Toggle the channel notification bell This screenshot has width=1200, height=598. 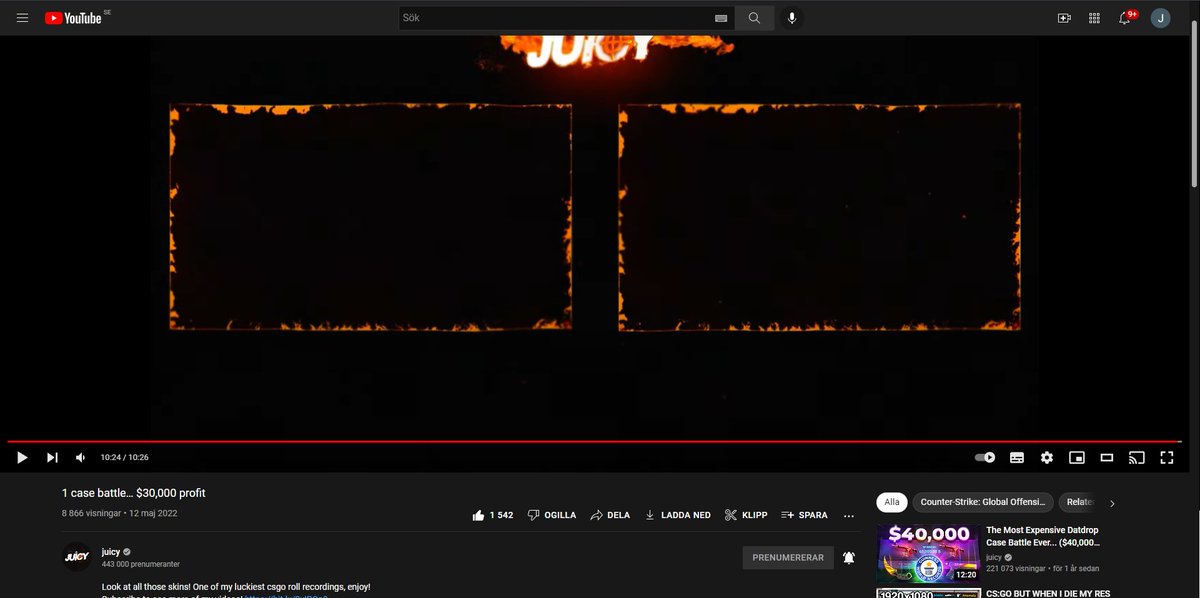[849, 557]
